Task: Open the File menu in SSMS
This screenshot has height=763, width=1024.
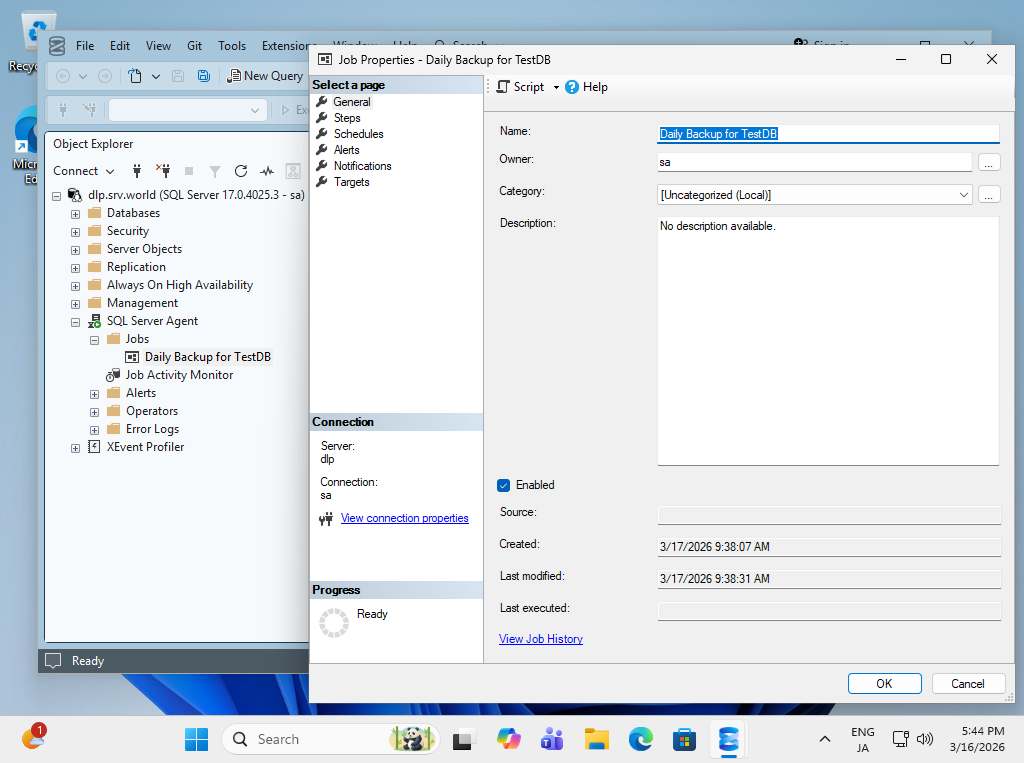Action: point(85,46)
